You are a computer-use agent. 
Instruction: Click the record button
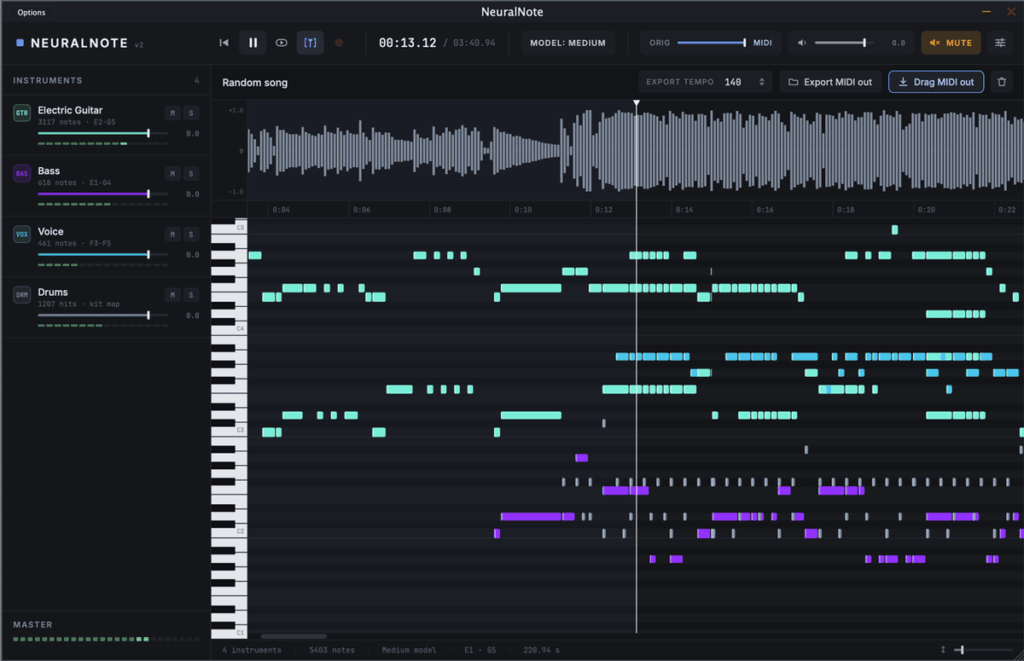point(339,42)
